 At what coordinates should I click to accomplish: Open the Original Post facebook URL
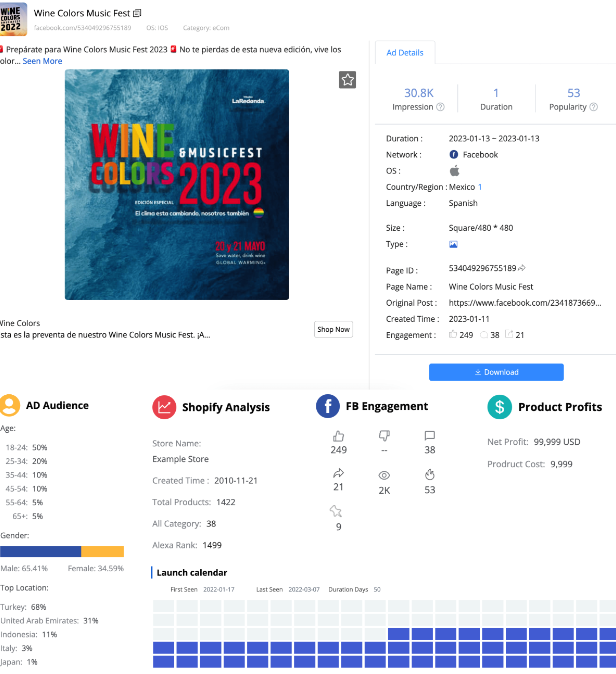525,303
